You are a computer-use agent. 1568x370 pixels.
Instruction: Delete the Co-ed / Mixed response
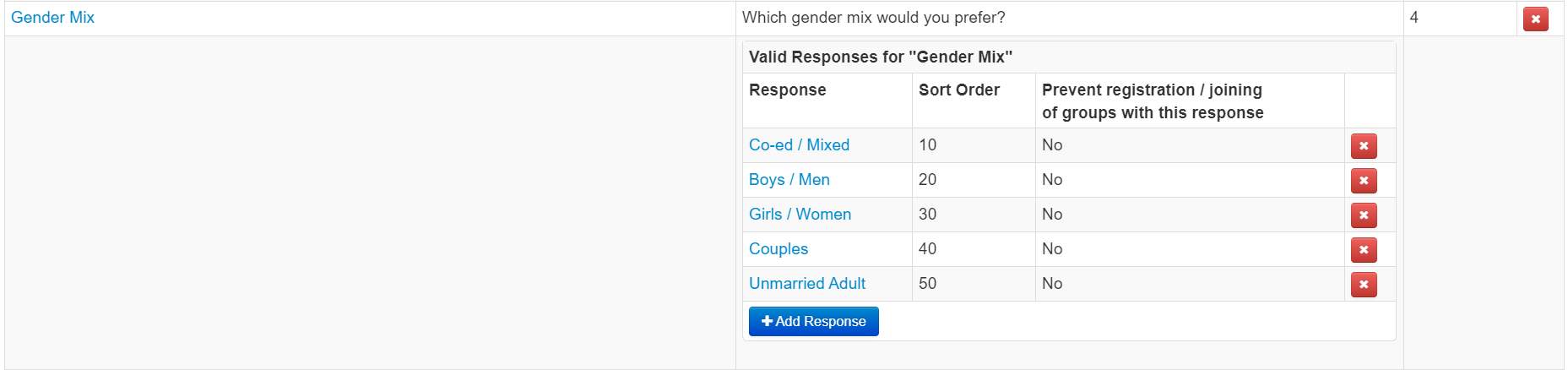(1364, 146)
